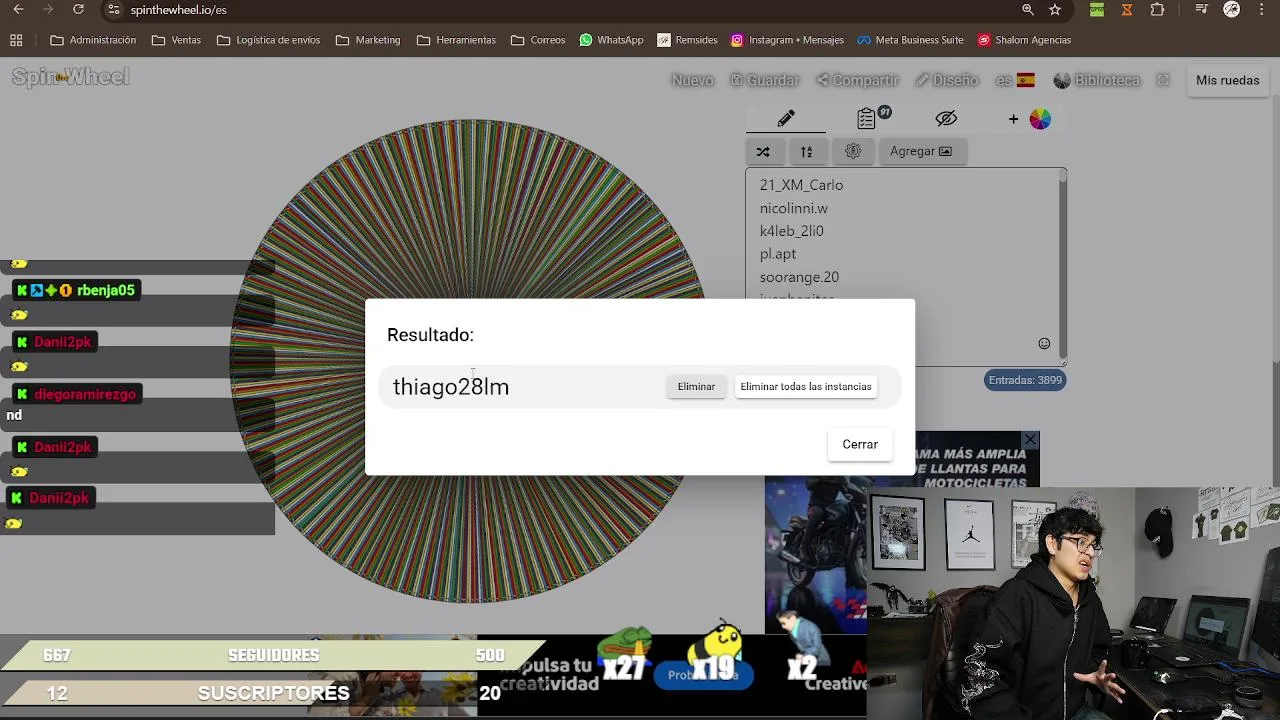Change language via the es Spanish flag
1280x720 pixels.
[x=1015, y=80]
